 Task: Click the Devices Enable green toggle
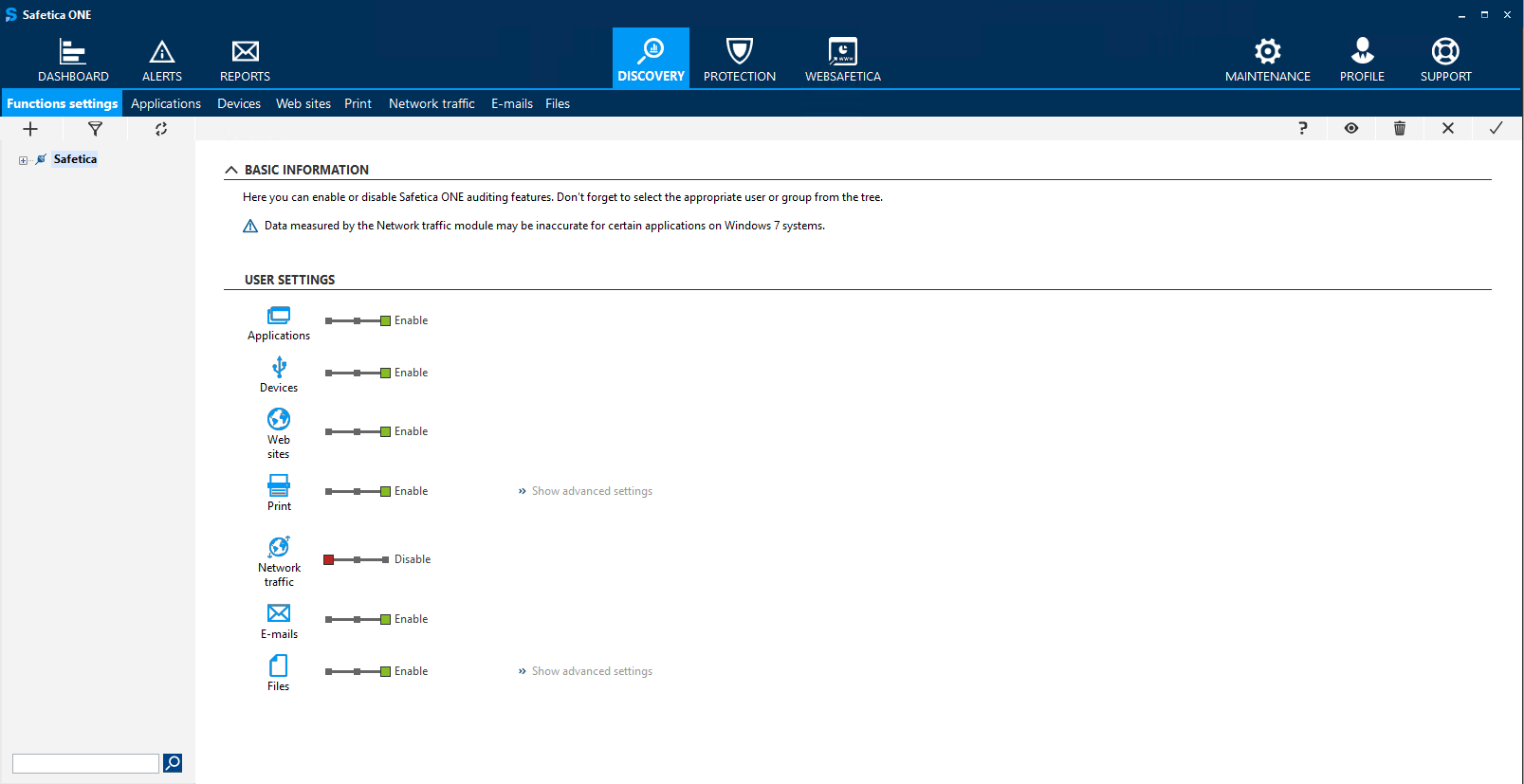(386, 374)
